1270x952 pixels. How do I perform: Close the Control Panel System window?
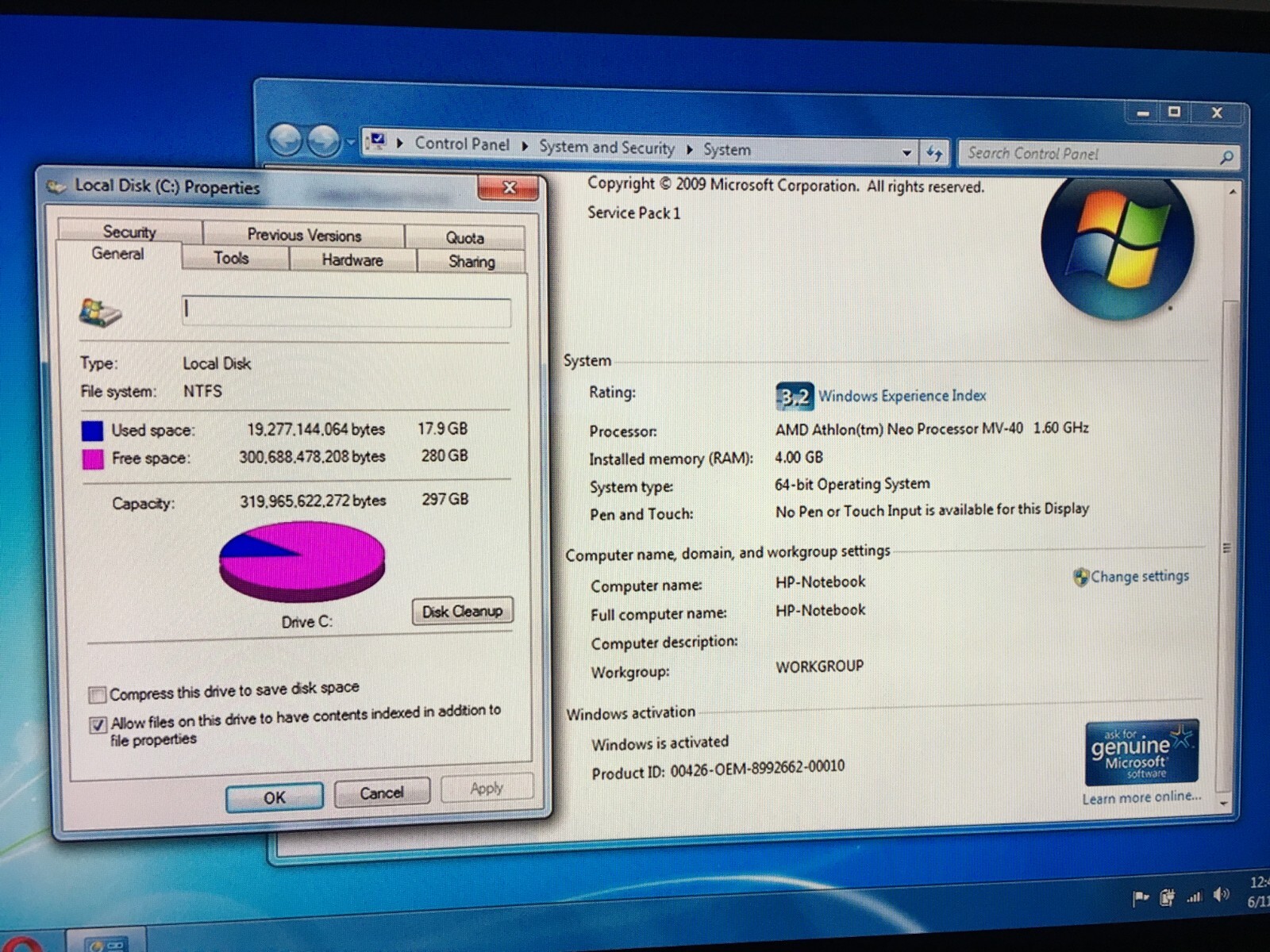[1217, 113]
